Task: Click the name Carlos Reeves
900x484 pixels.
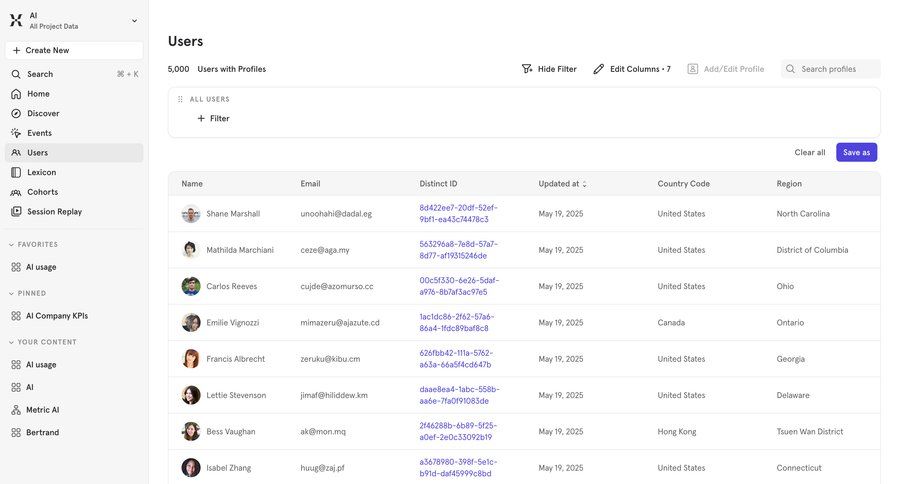Action: 232,286
